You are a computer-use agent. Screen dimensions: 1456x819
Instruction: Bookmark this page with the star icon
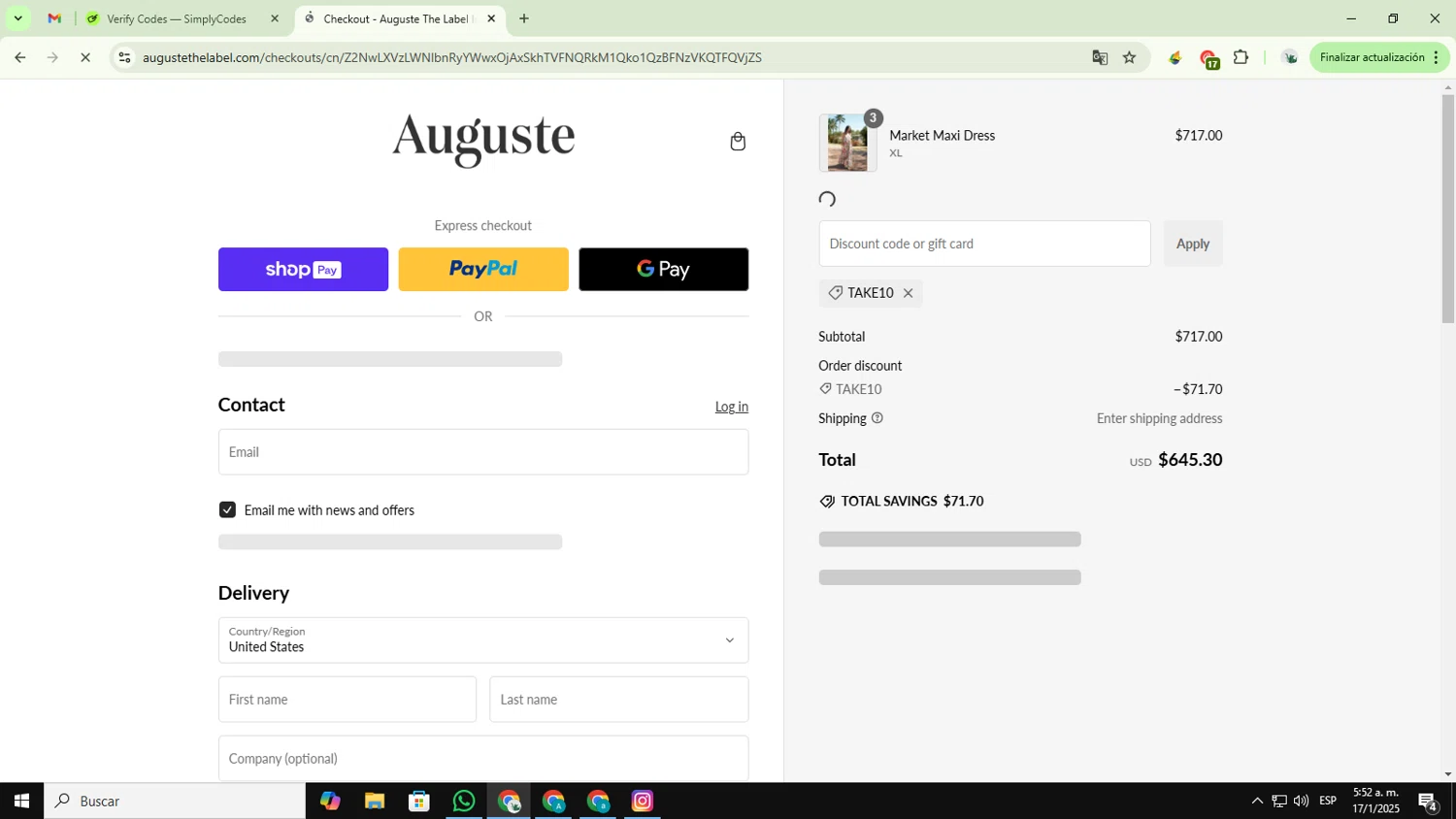[1129, 57]
